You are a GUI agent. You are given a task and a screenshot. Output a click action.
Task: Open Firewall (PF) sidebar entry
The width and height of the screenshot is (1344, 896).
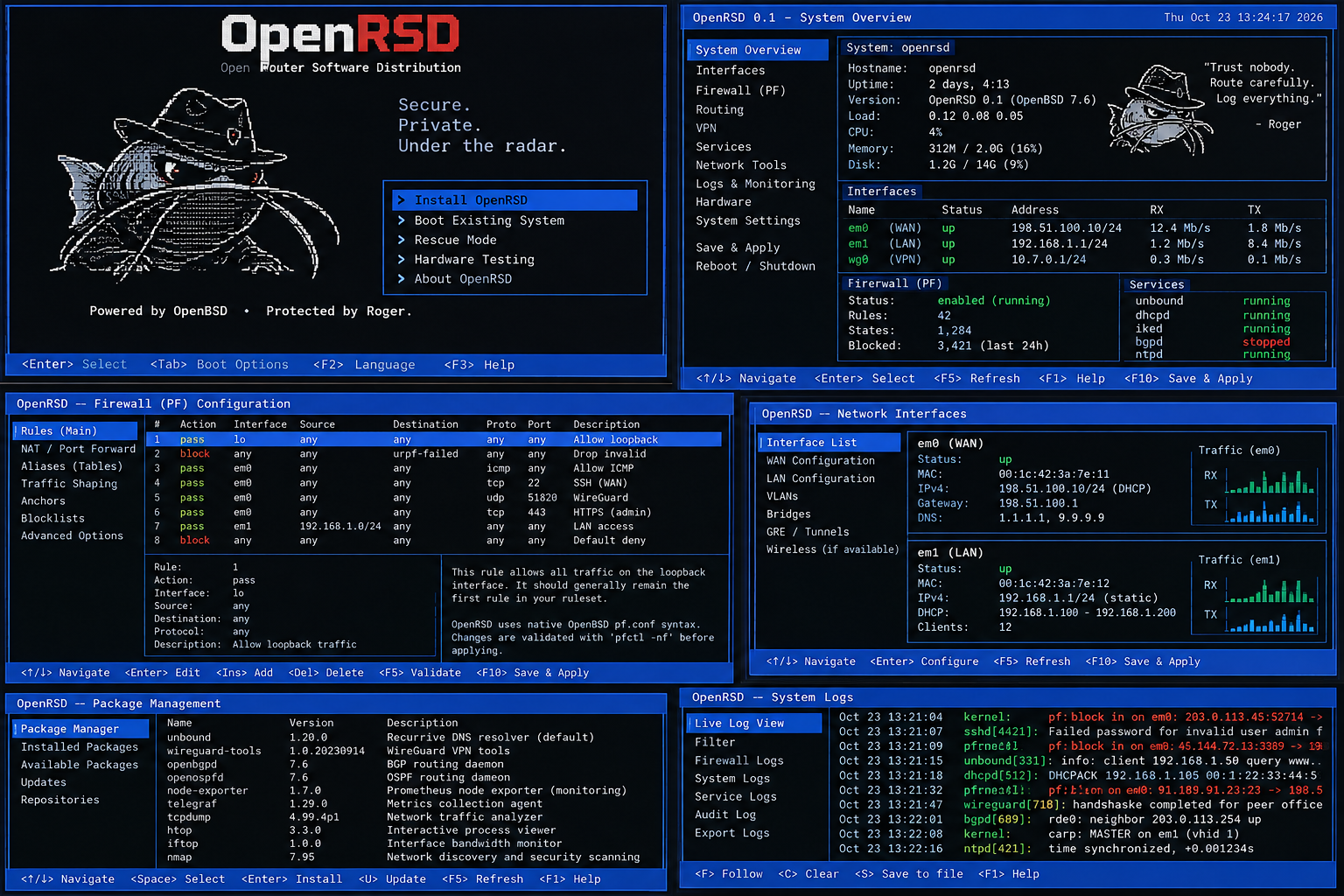click(740, 90)
